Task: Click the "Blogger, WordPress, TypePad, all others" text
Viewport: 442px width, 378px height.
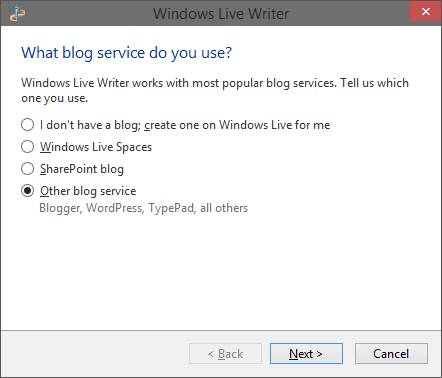Action: 144,208
